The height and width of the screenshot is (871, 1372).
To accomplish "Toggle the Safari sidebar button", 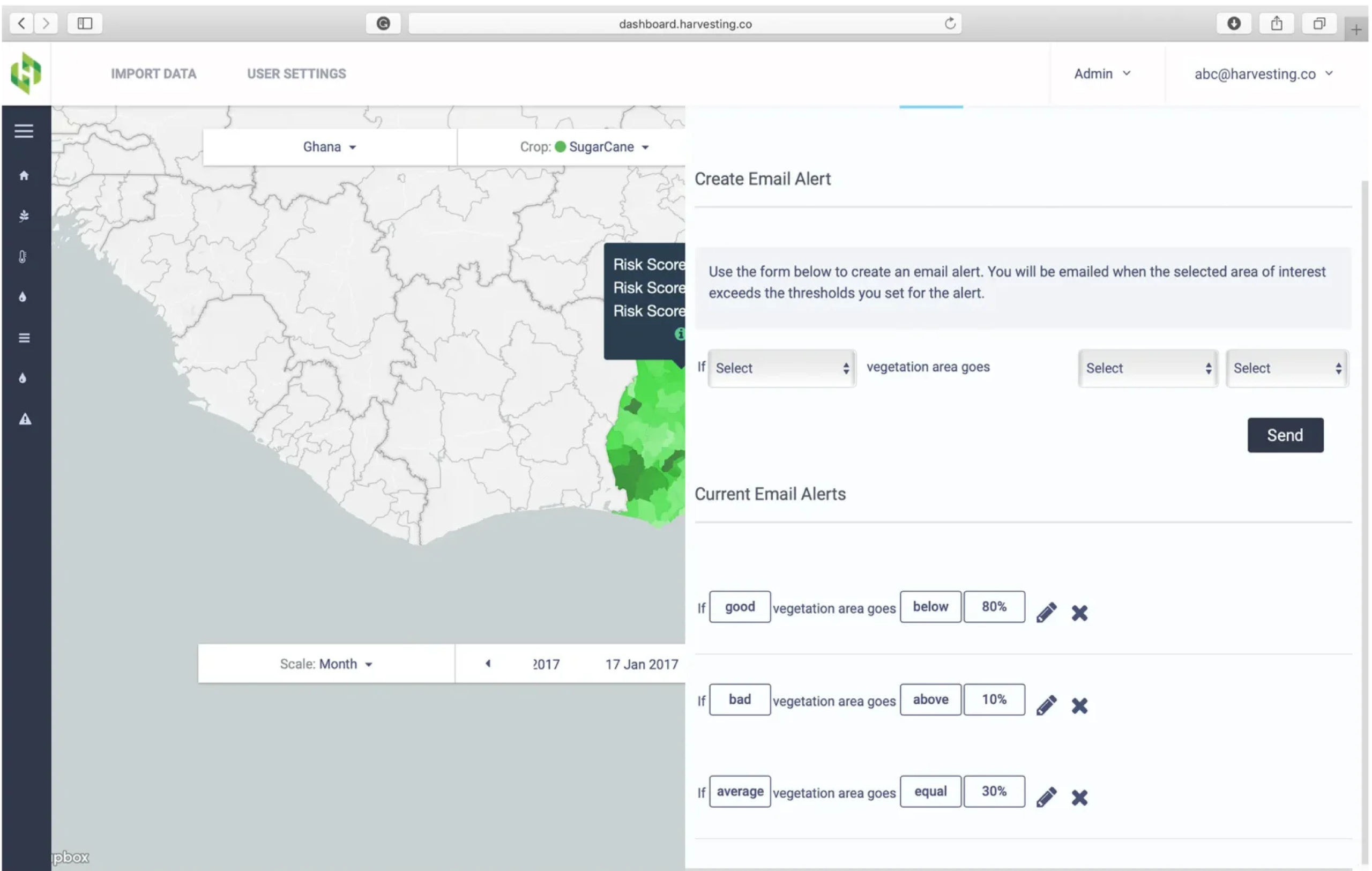I will pos(85,24).
